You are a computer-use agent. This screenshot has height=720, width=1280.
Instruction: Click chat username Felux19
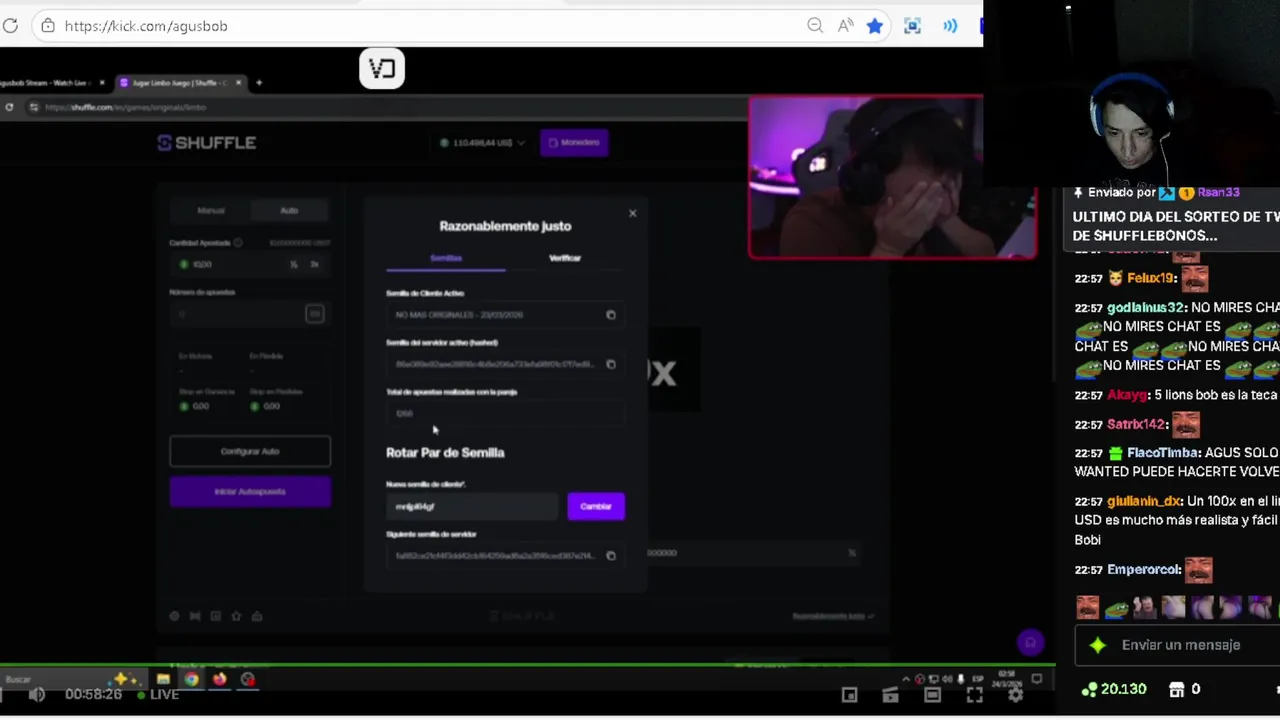point(1150,278)
